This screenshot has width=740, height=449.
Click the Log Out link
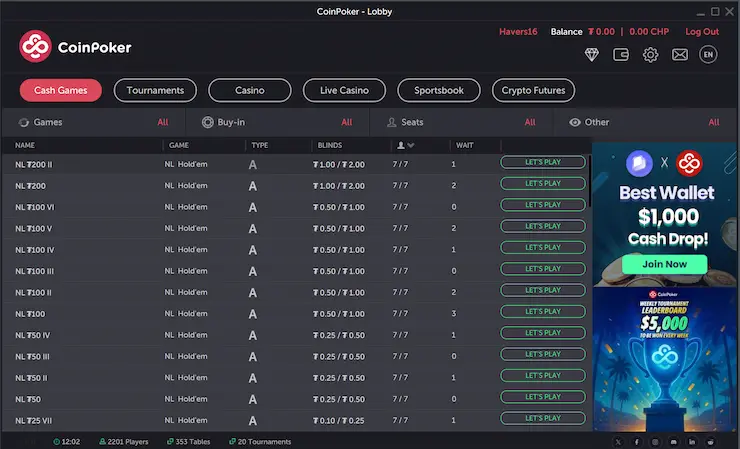702,32
